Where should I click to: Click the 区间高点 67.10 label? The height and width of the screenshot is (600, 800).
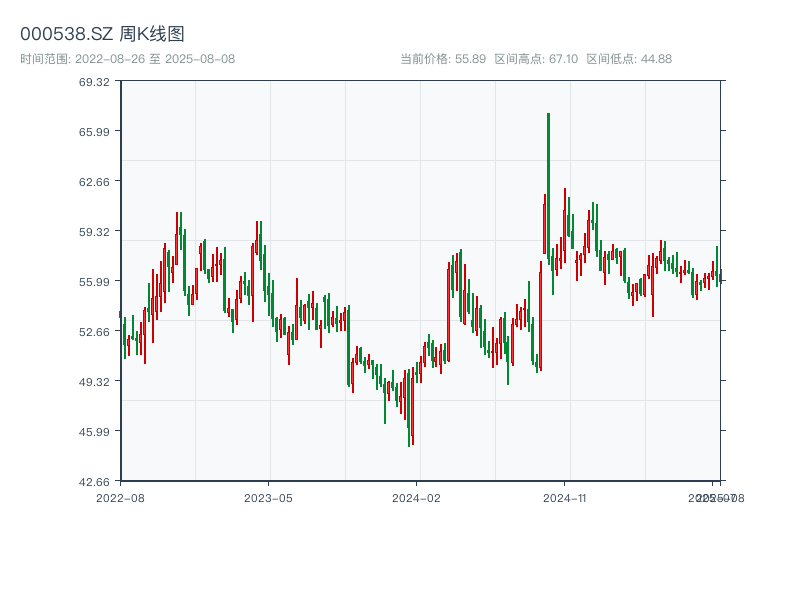pos(536,59)
